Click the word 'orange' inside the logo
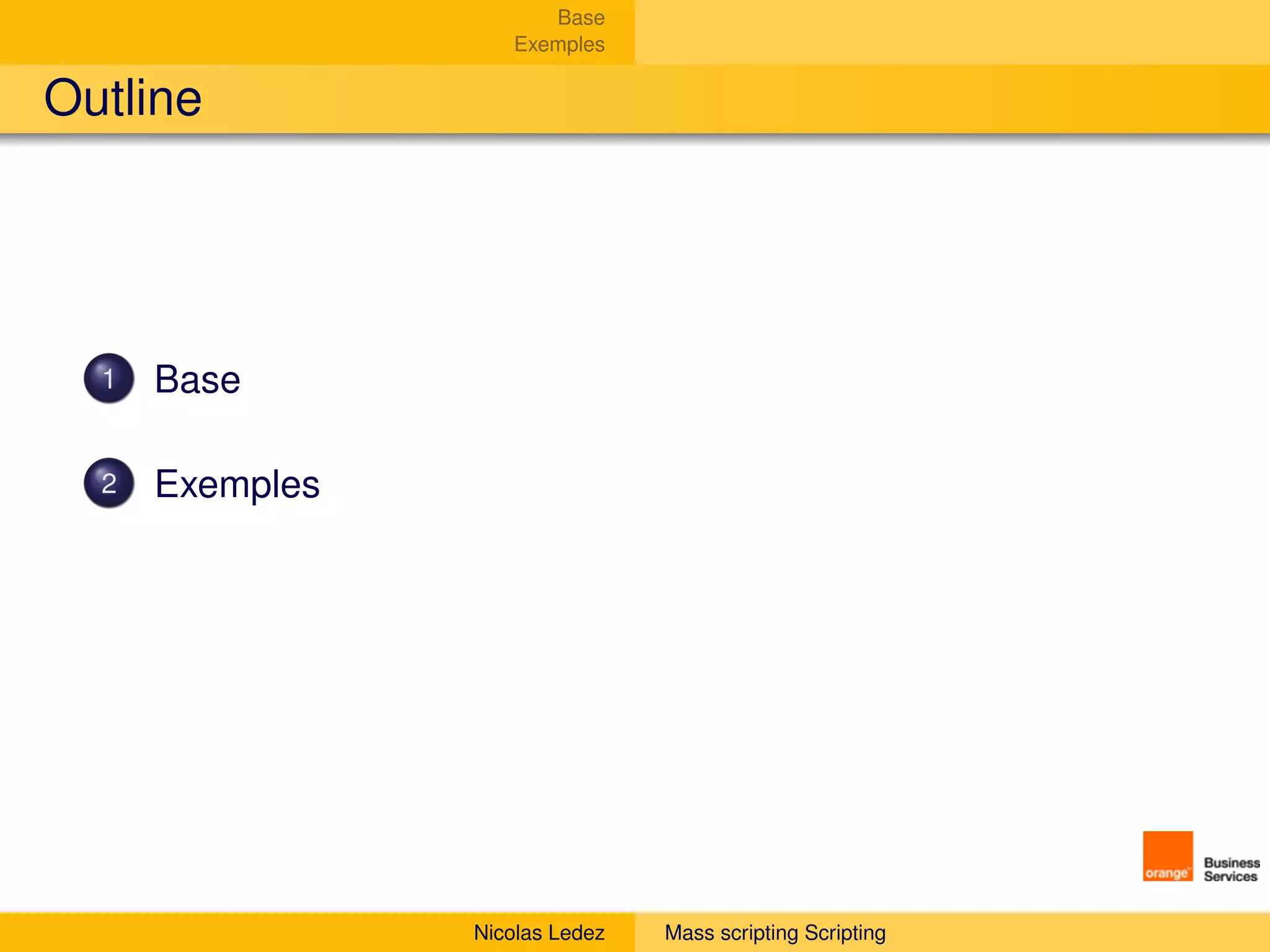1270x952 pixels. (x=1166, y=873)
